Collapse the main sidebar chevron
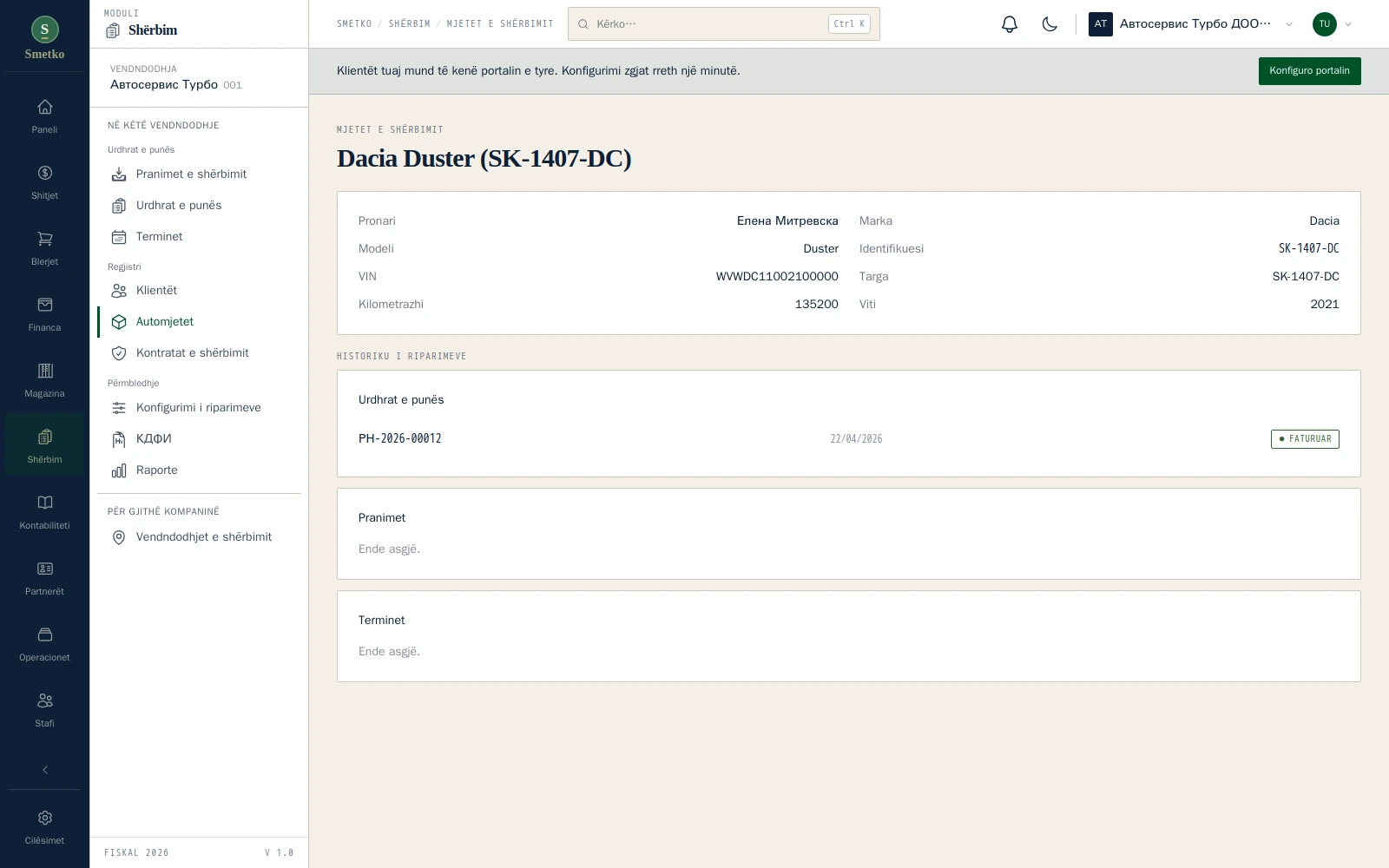The height and width of the screenshot is (868, 1389). point(44,770)
